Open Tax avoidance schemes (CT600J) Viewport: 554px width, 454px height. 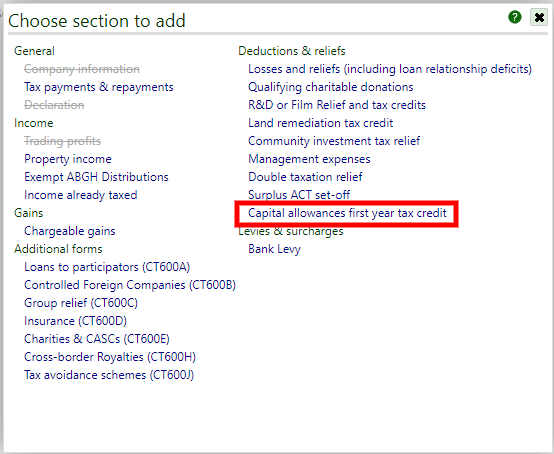[x=109, y=375]
